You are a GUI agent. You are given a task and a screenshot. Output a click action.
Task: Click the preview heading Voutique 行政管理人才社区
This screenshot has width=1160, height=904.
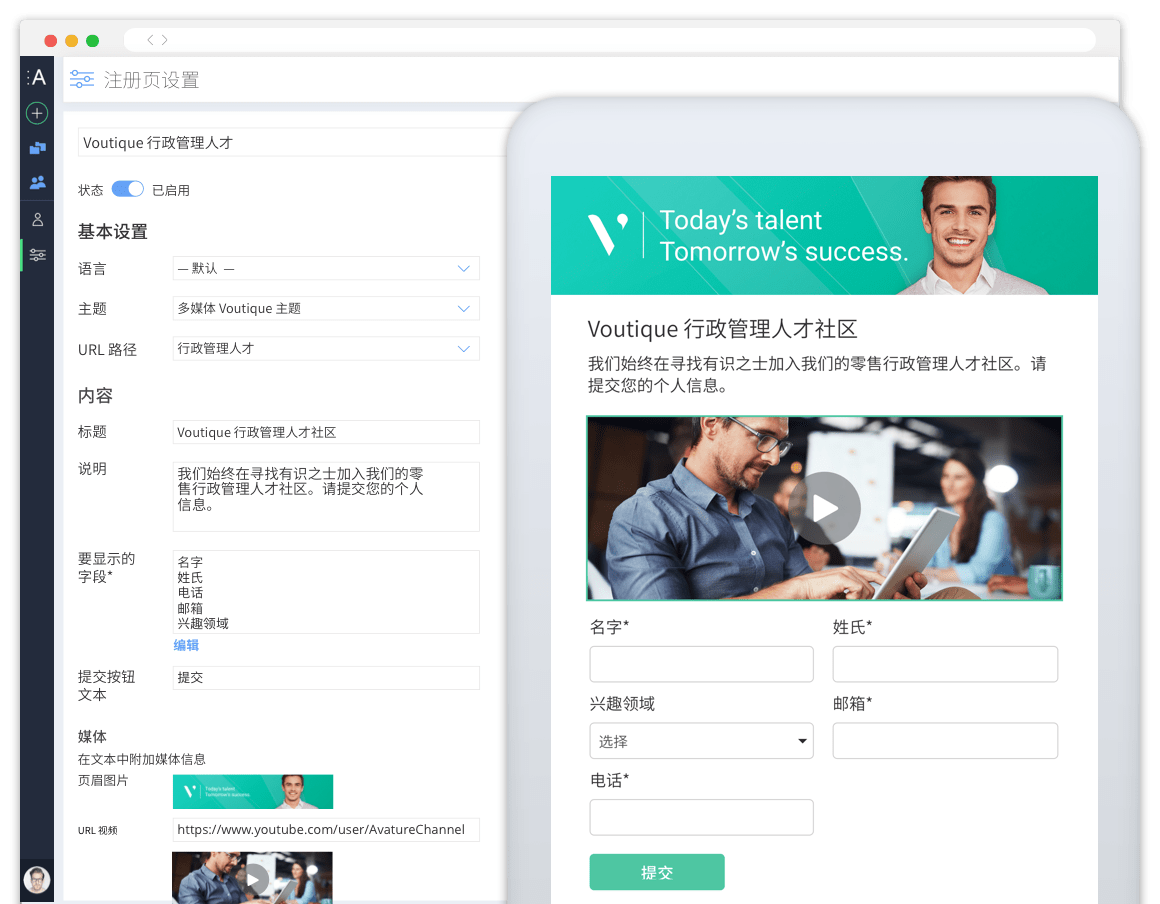[722, 328]
